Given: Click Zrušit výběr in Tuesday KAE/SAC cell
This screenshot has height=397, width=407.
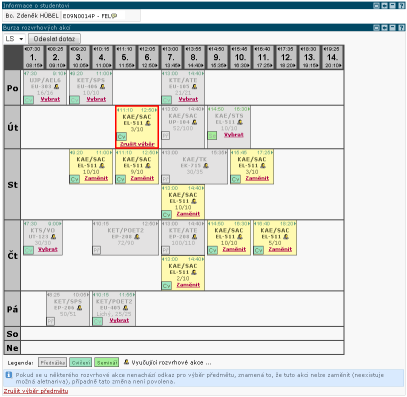Looking at the screenshot, I should coord(137,144).
